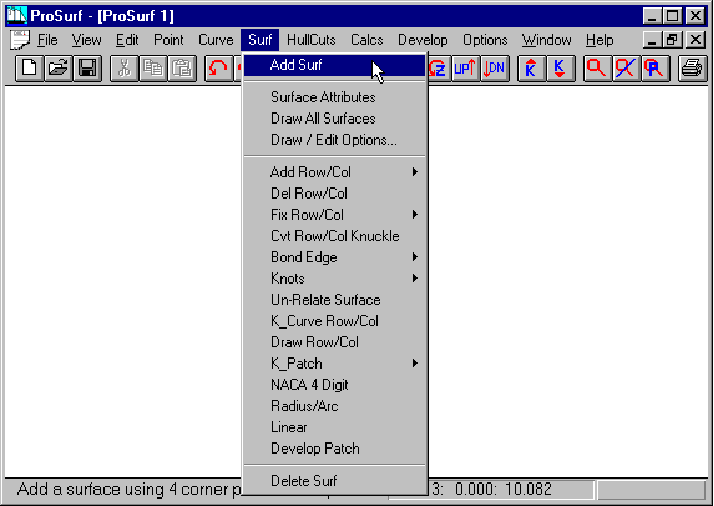Expand the Fix Row/Col submenu
This screenshot has width=714, height=506.
click(x=335, y=215)
